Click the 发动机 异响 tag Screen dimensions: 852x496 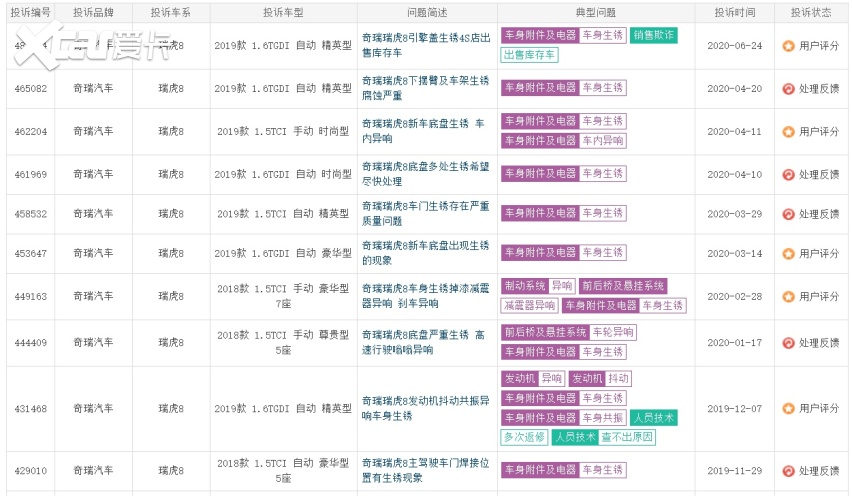coord(533,379)
